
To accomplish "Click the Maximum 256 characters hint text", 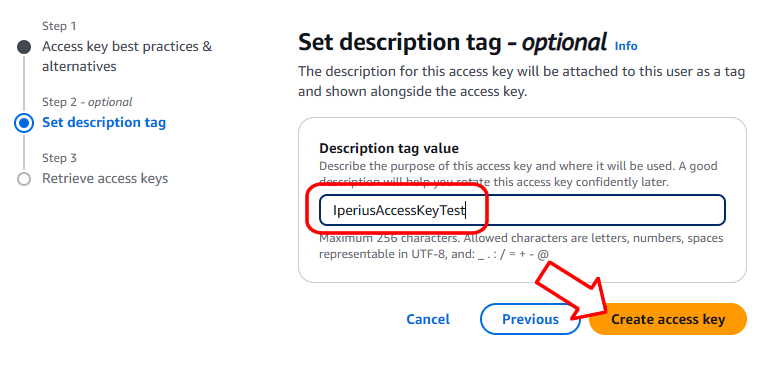I will 521,246.
